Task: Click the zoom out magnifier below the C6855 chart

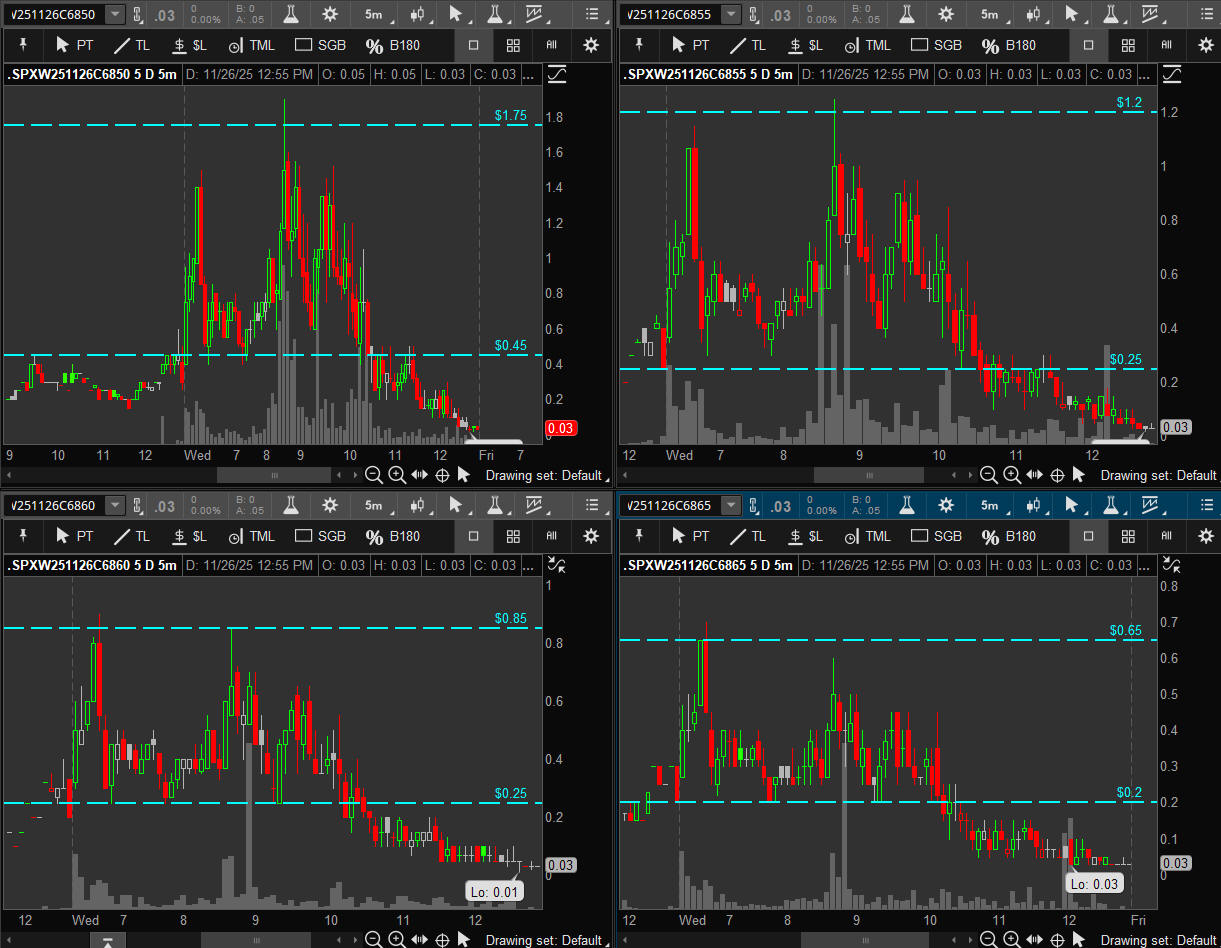Action: pos(988,475)
